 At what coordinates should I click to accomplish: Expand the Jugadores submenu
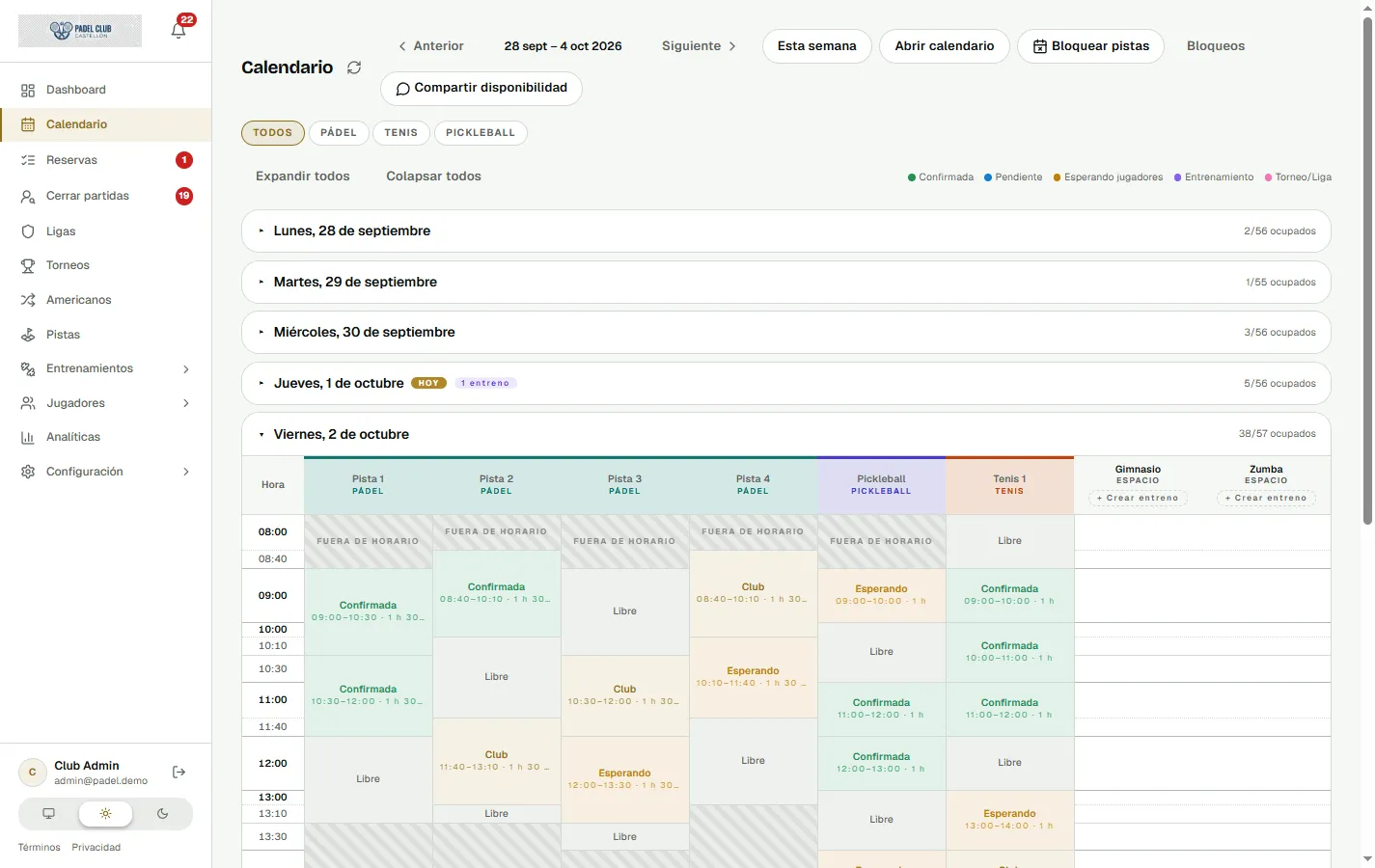[186, 403]
